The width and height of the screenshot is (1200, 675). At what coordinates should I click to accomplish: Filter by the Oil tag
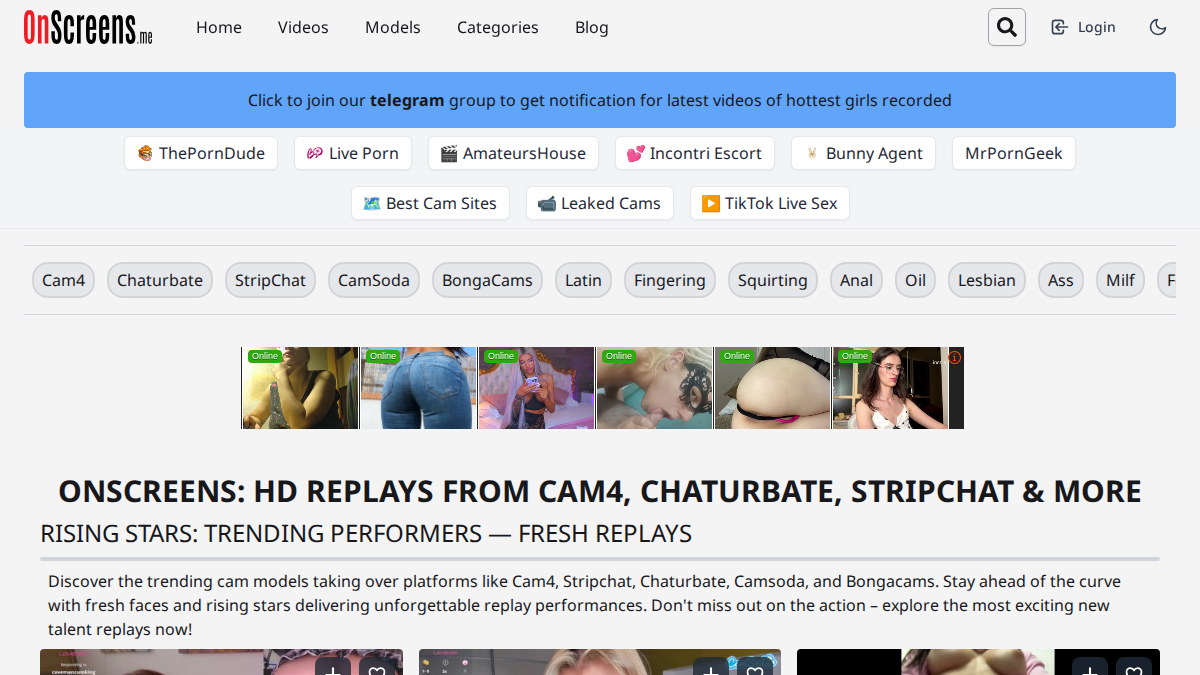pyautogui.click(x=916, y=280)
